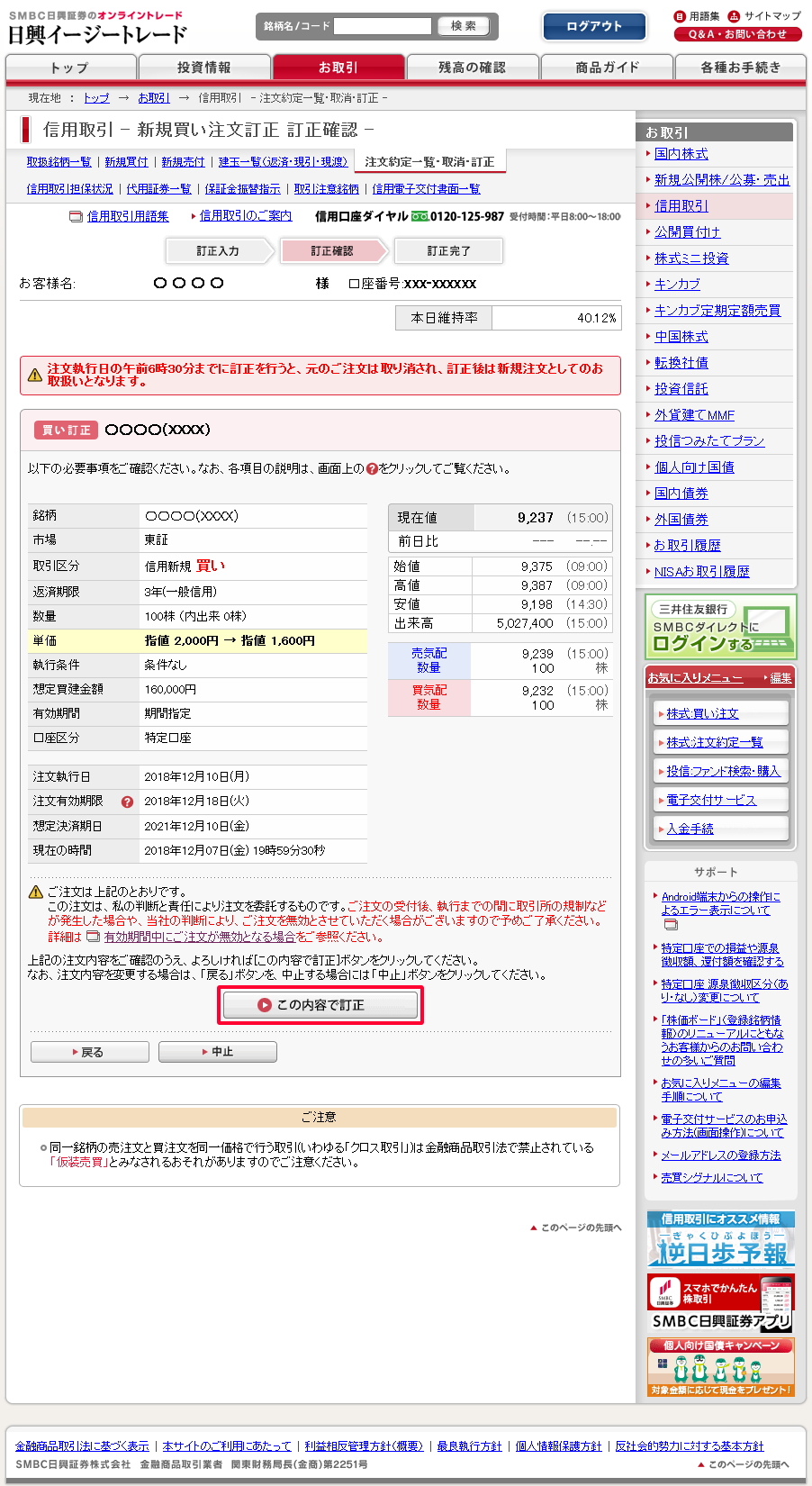
Task: Open the 信用取引用語集 book icon link
Action: click(77, 216)
